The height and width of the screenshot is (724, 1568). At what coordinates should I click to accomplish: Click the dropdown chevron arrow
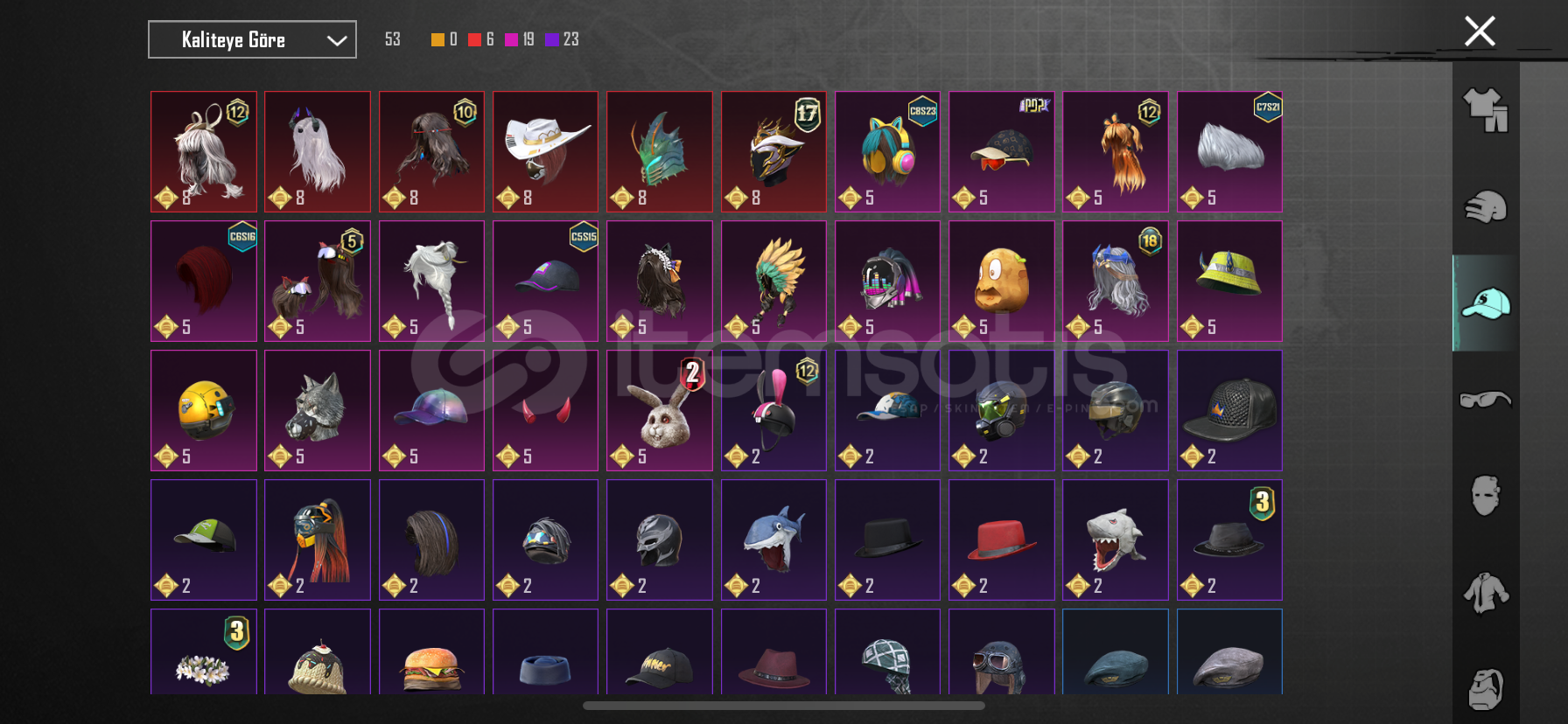point(337,40)
